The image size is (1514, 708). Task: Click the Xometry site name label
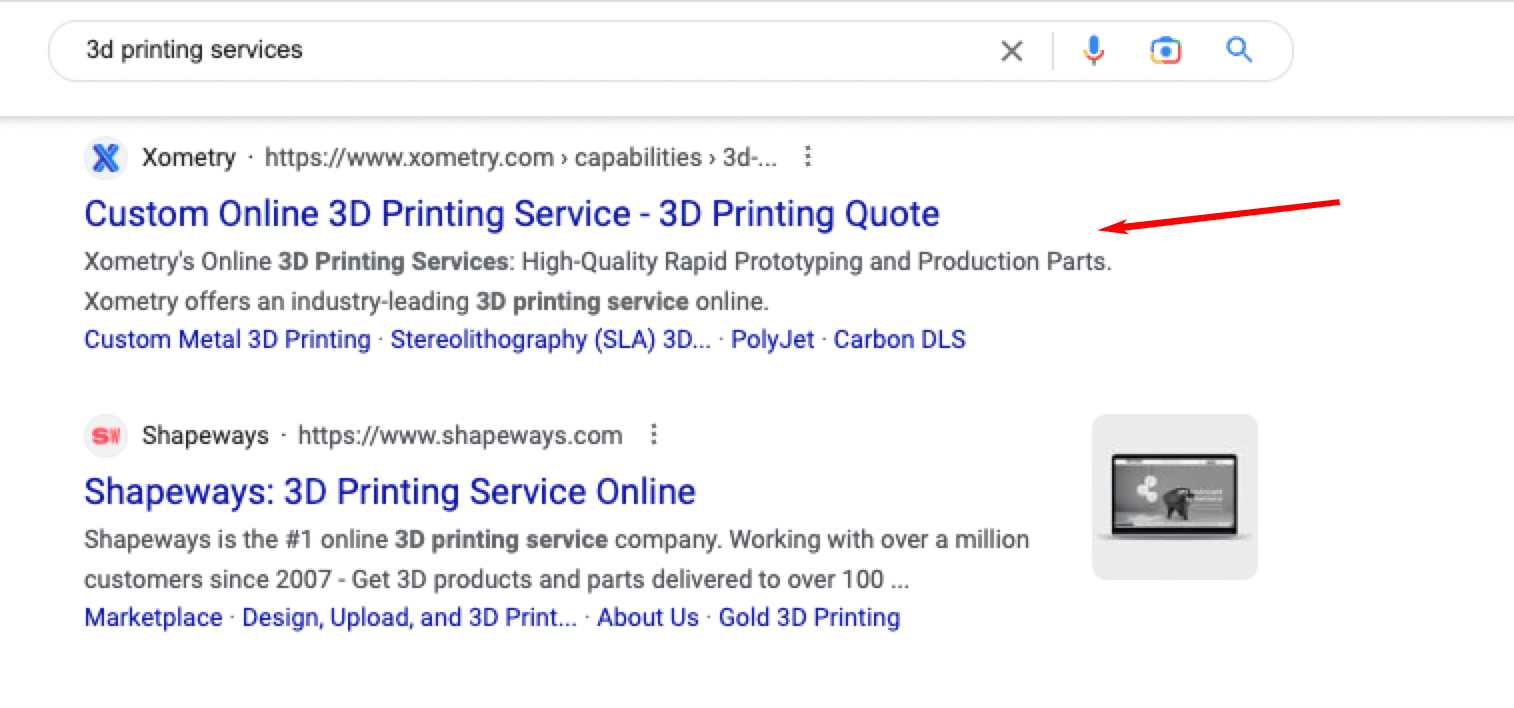pos(189,158)
